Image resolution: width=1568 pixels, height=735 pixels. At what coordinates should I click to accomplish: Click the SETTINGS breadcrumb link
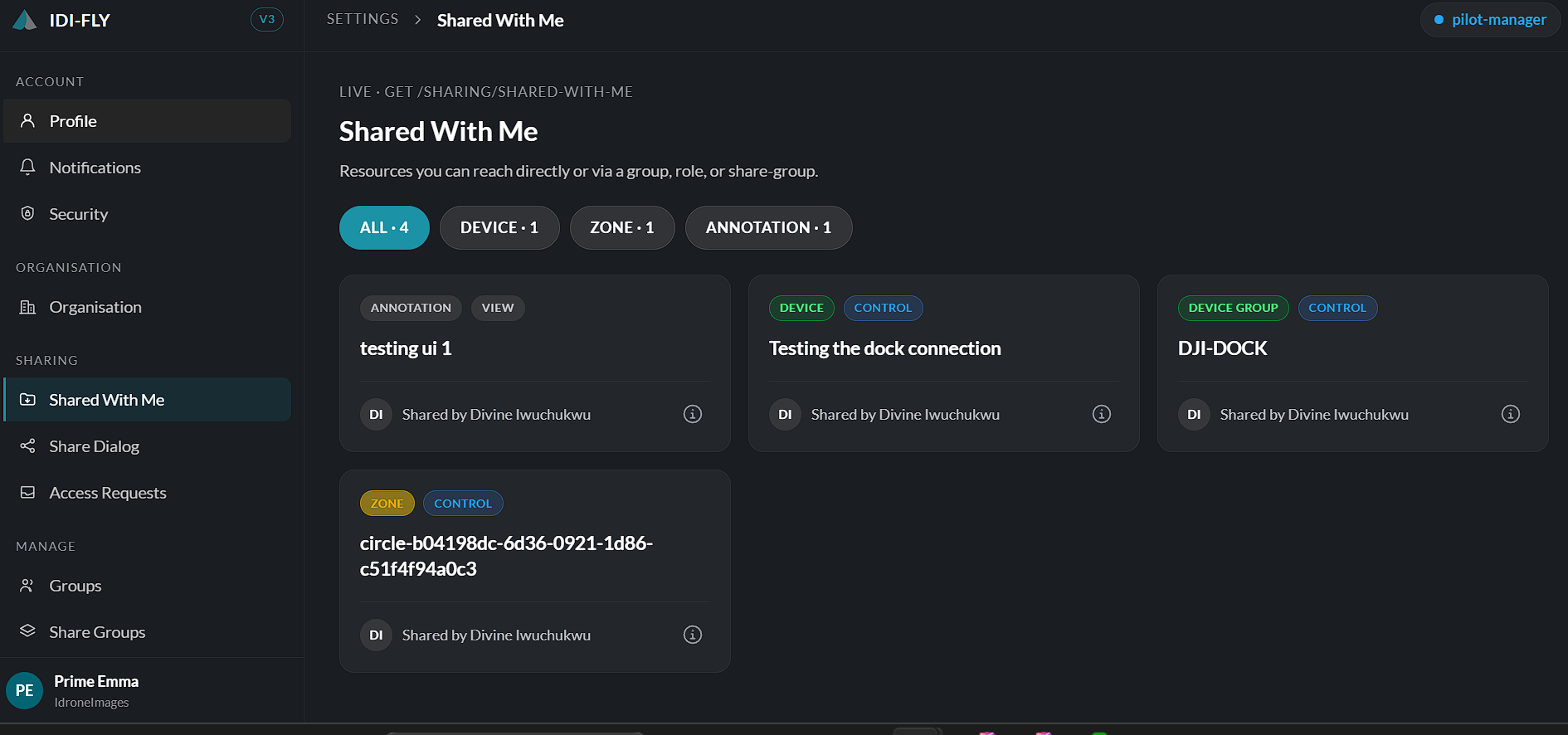click(x=363, y=19)
